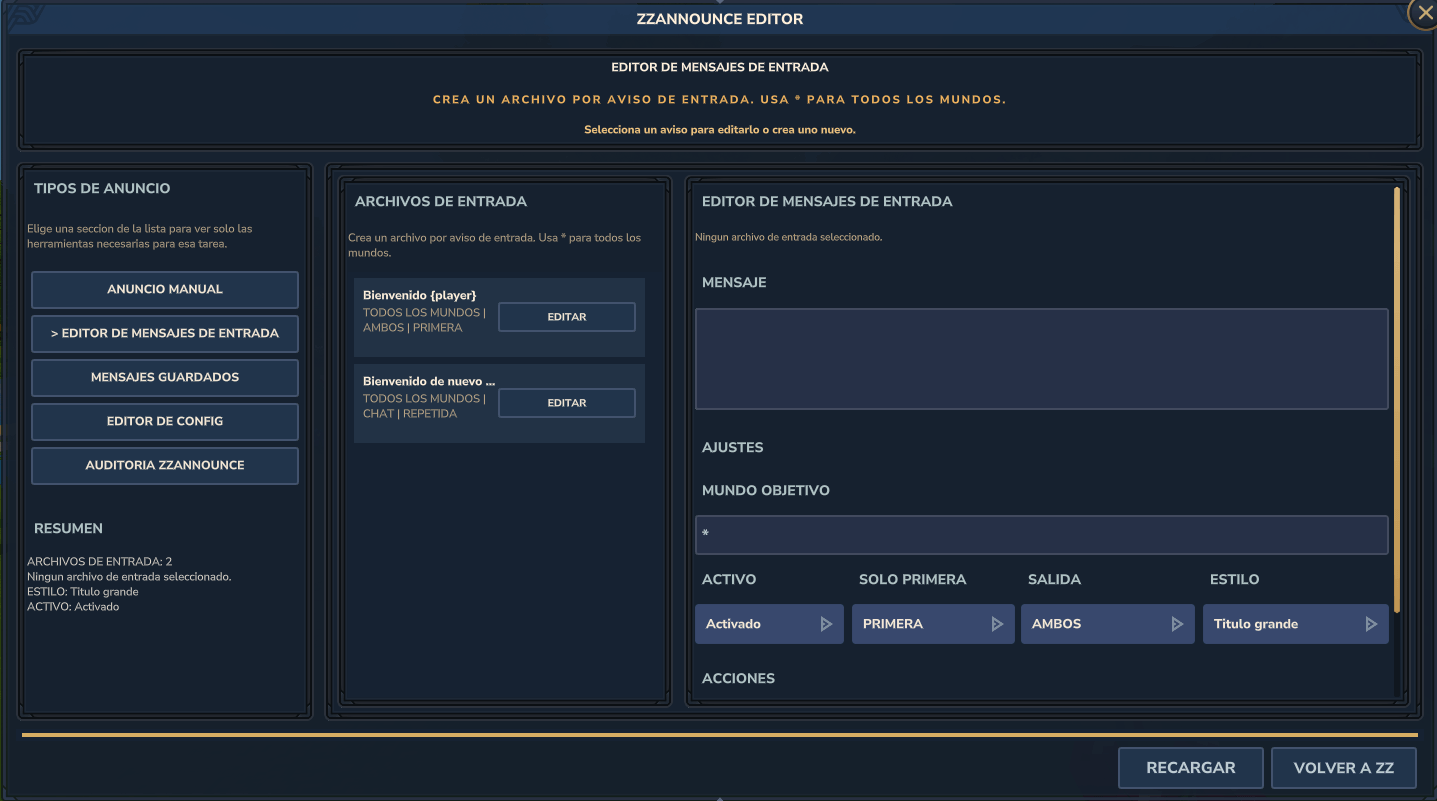
Task: Open the Estilo dropdown showing Titulo grande
Action: [x=1296, y=624]
